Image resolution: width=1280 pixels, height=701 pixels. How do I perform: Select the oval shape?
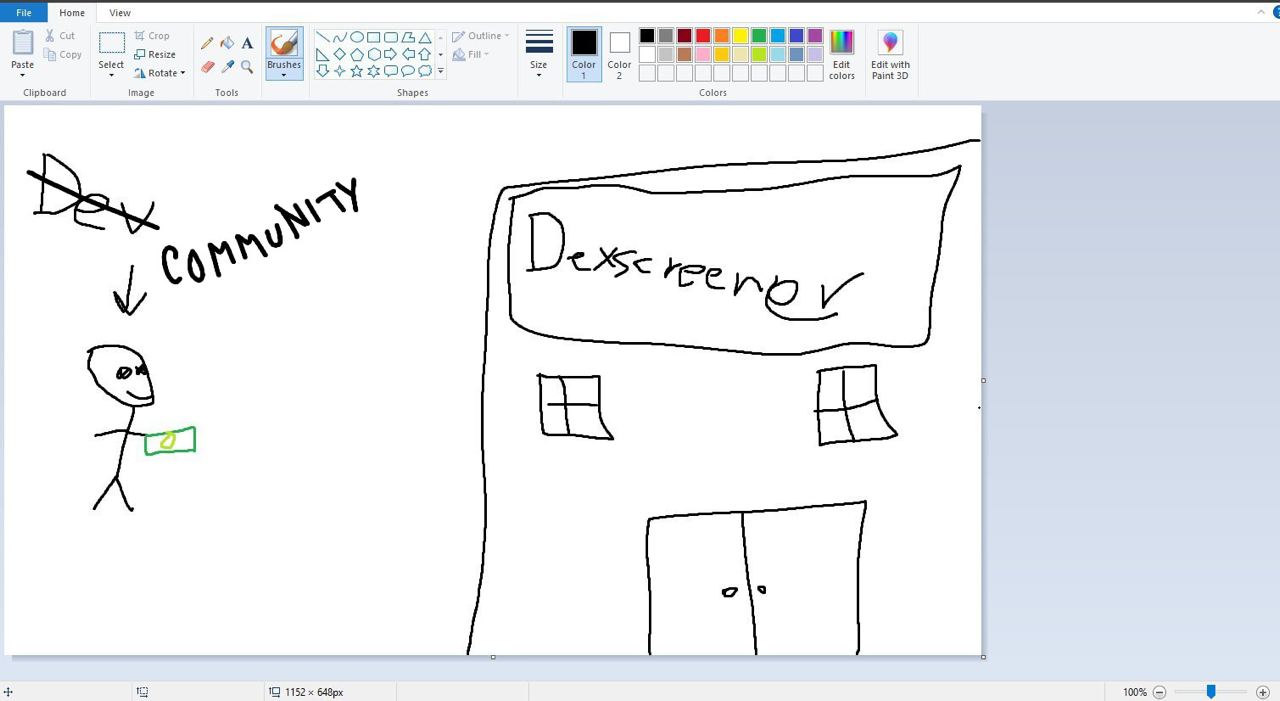coord(357,37)
